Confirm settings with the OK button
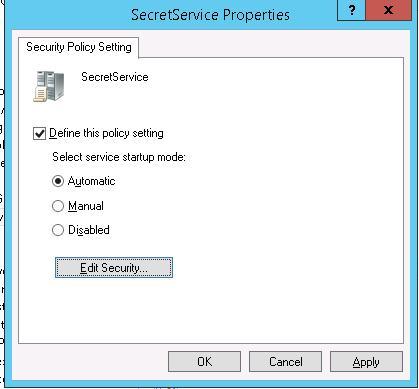 [x=204, y=362]
